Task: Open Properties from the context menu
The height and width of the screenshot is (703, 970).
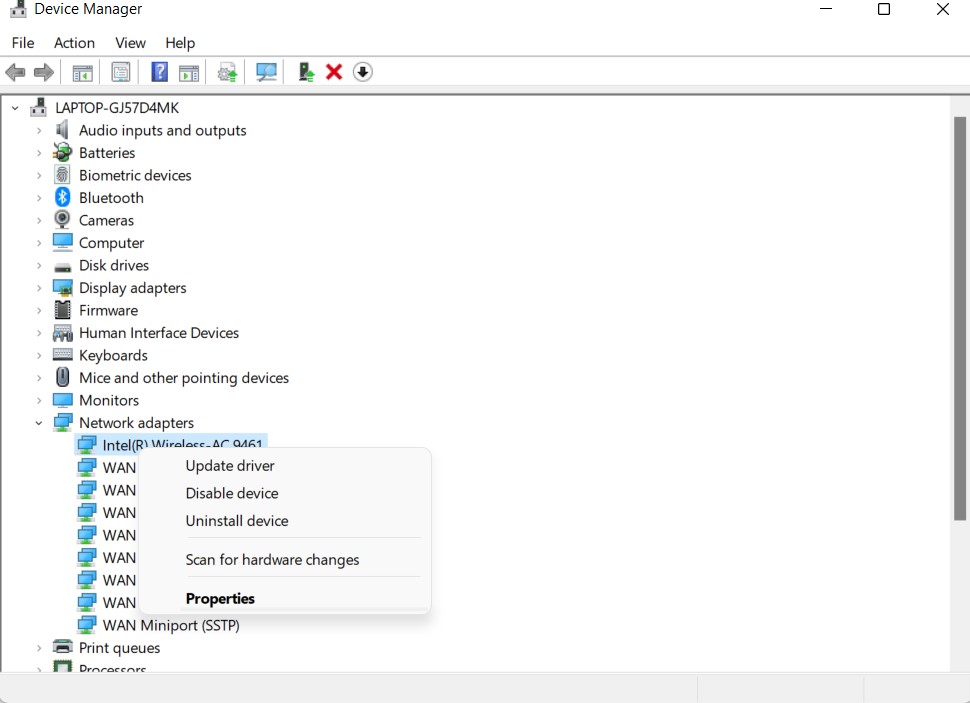Action: (x=220, y=599)
